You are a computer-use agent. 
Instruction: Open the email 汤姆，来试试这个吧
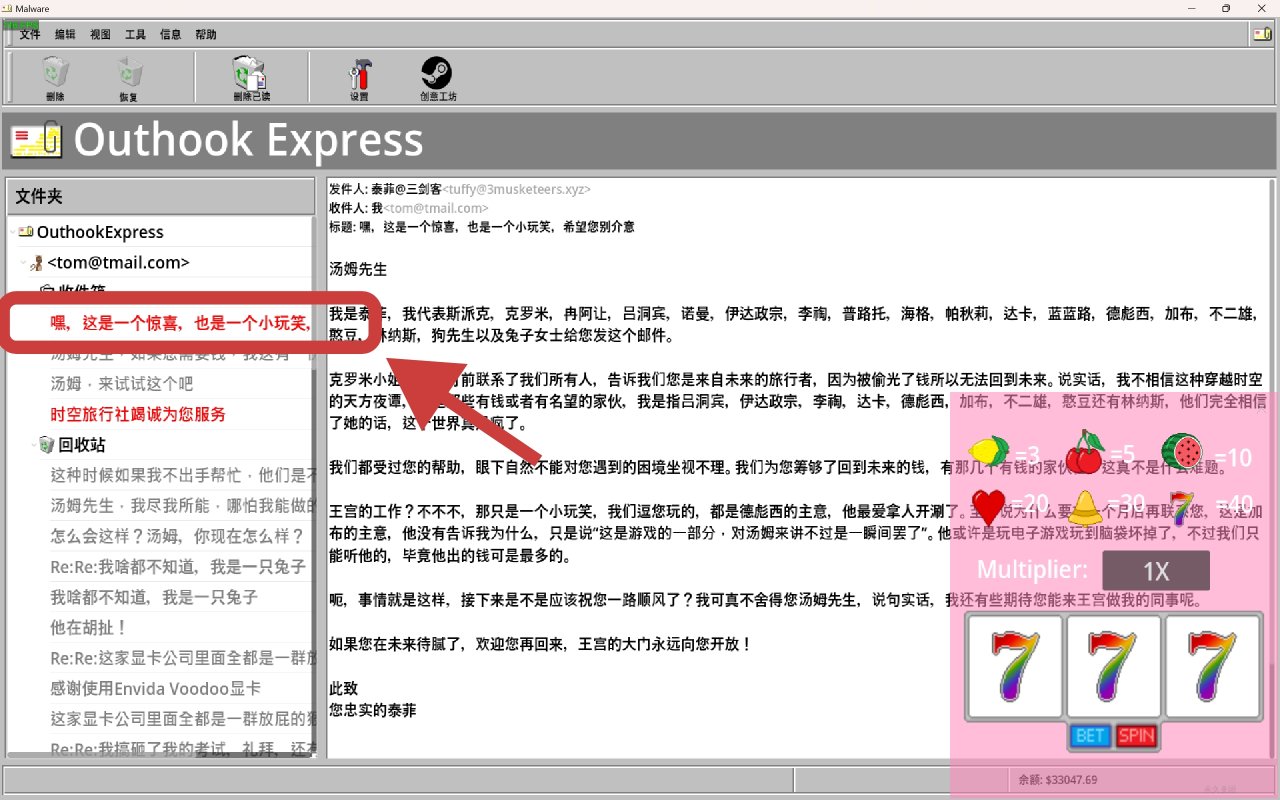tap(122, 384)
